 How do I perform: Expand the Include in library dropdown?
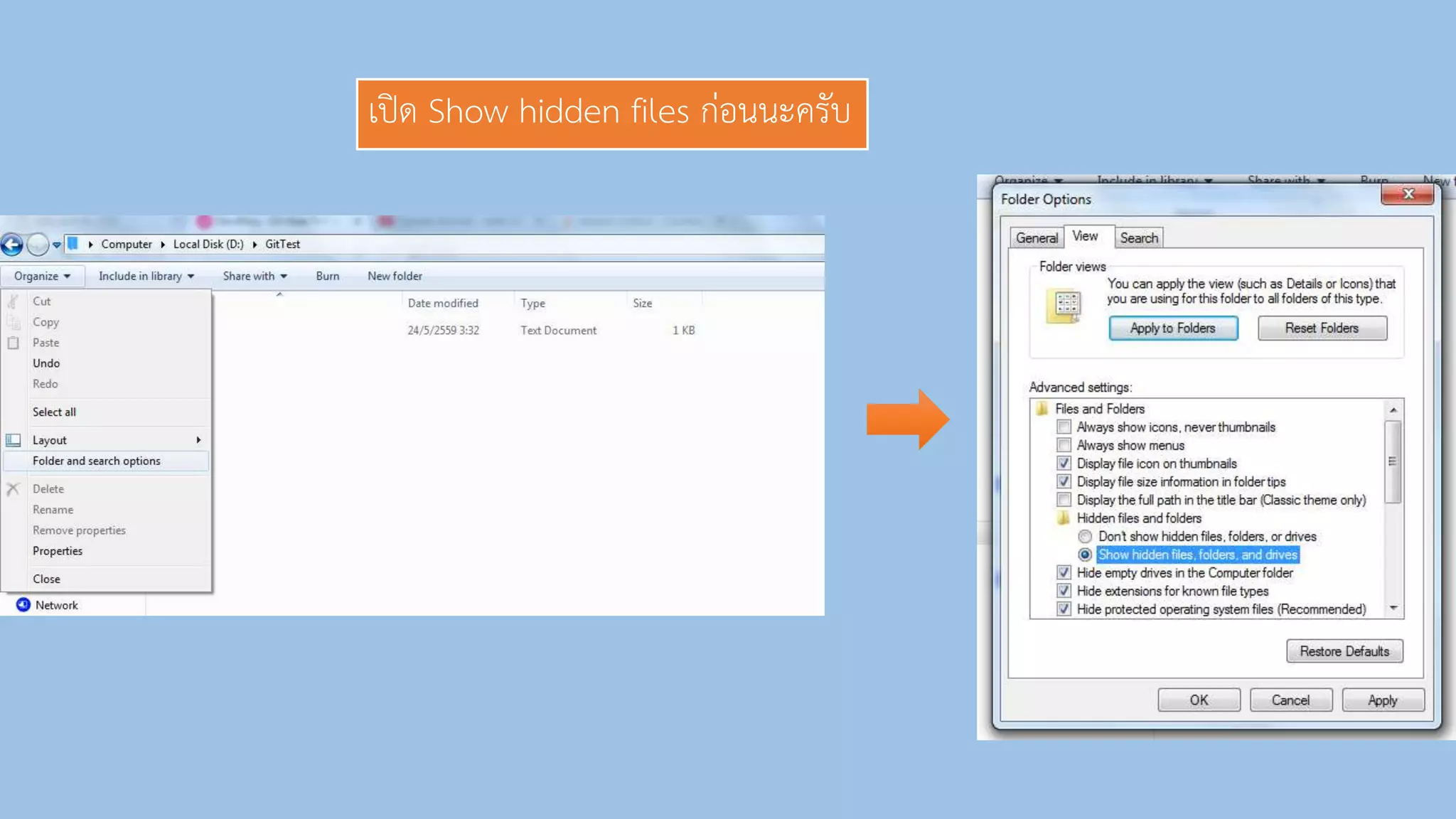pos(146,276)
